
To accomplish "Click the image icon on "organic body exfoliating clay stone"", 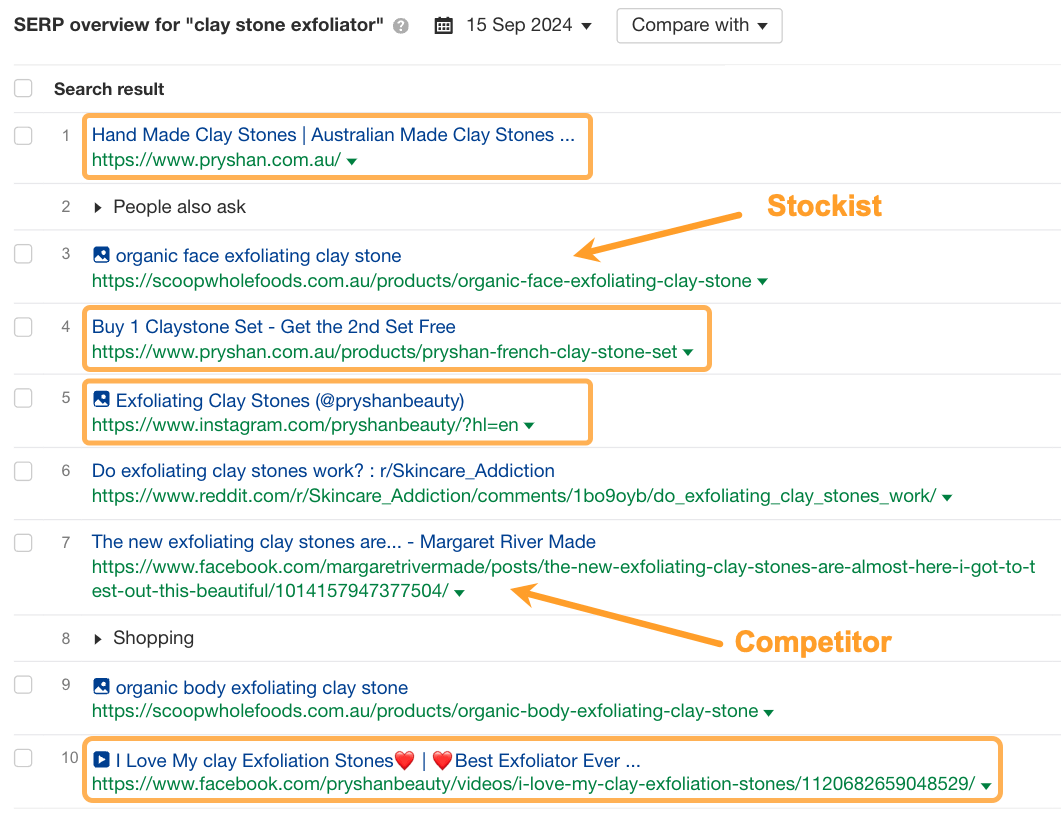I will click(101, 687).
